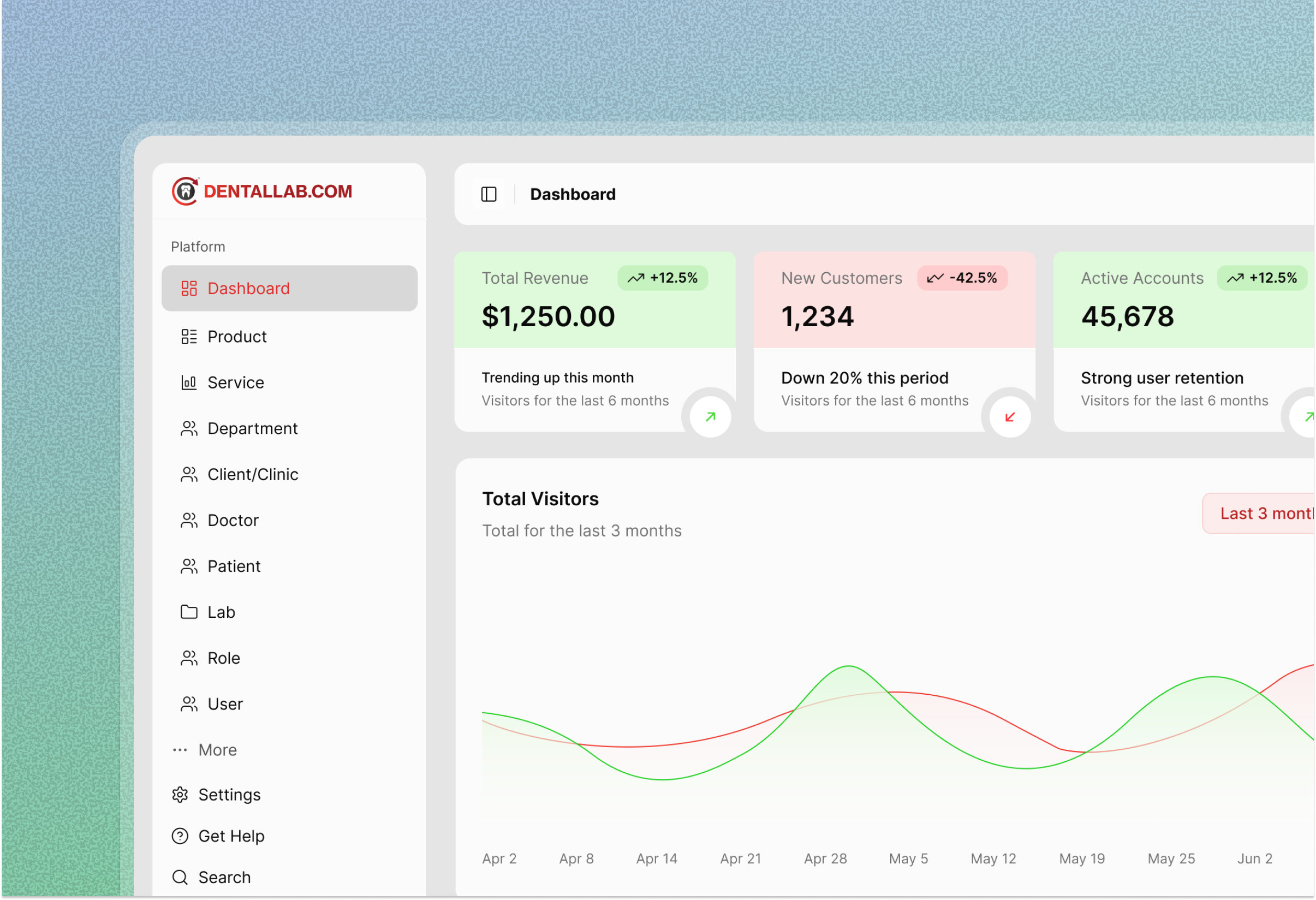Viewport: 1316px width, 900px height.
Task: Expand the More item in the sidebar
Action: pyautogui.click(x=217, y=749)
